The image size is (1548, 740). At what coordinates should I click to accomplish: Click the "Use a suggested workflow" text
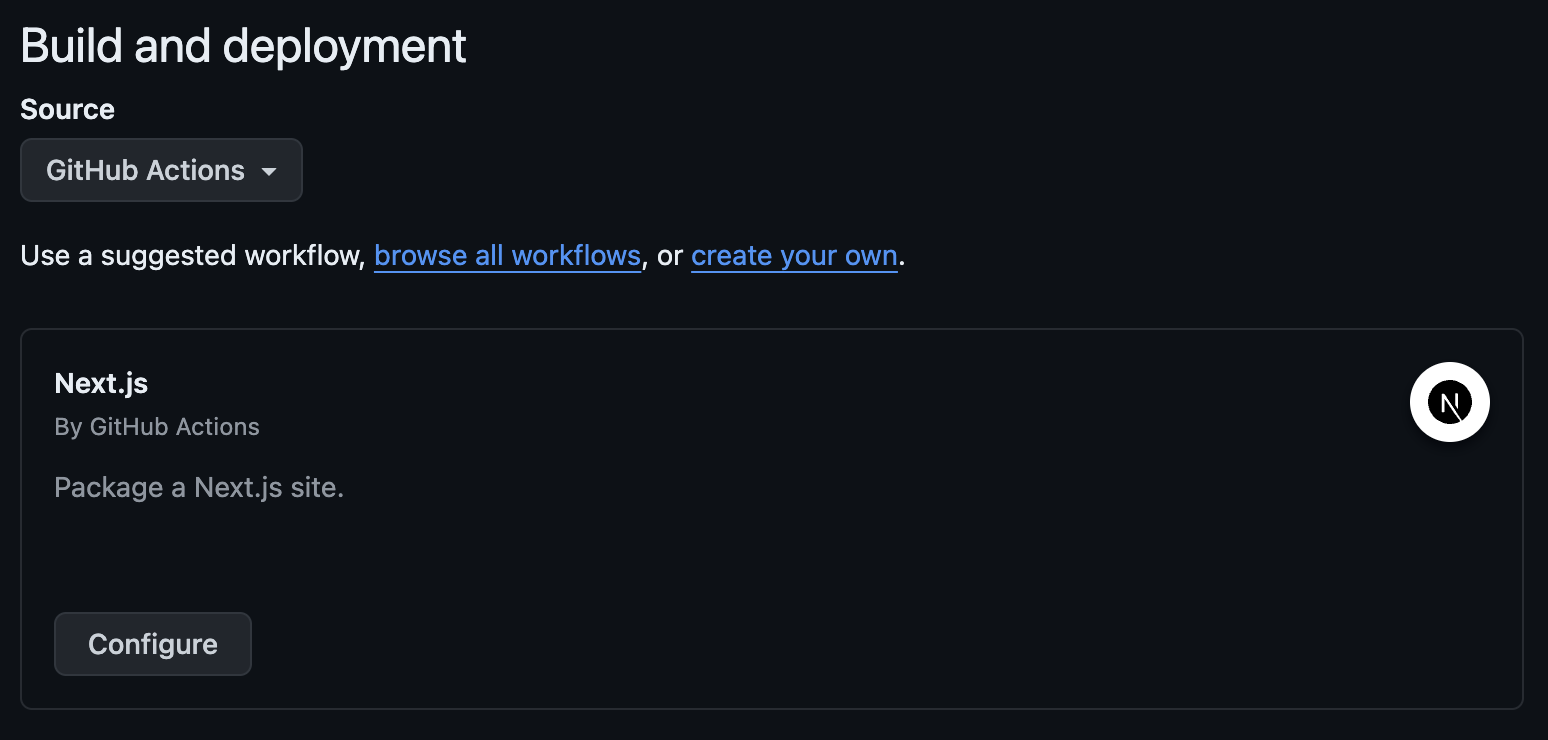click(190, 256)
